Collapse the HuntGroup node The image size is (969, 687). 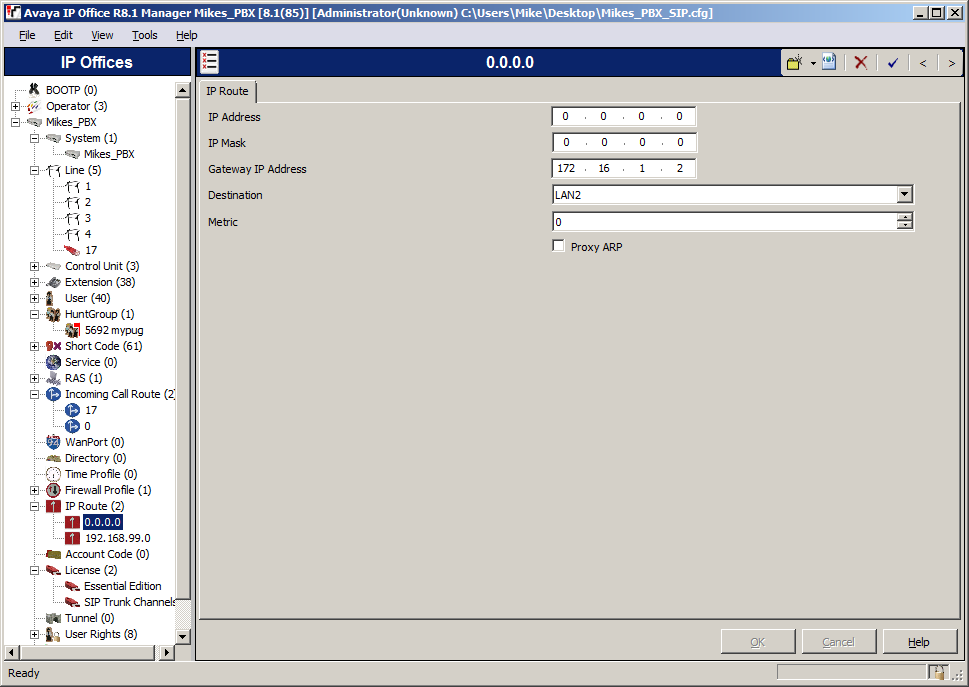[x=35, y=314]
